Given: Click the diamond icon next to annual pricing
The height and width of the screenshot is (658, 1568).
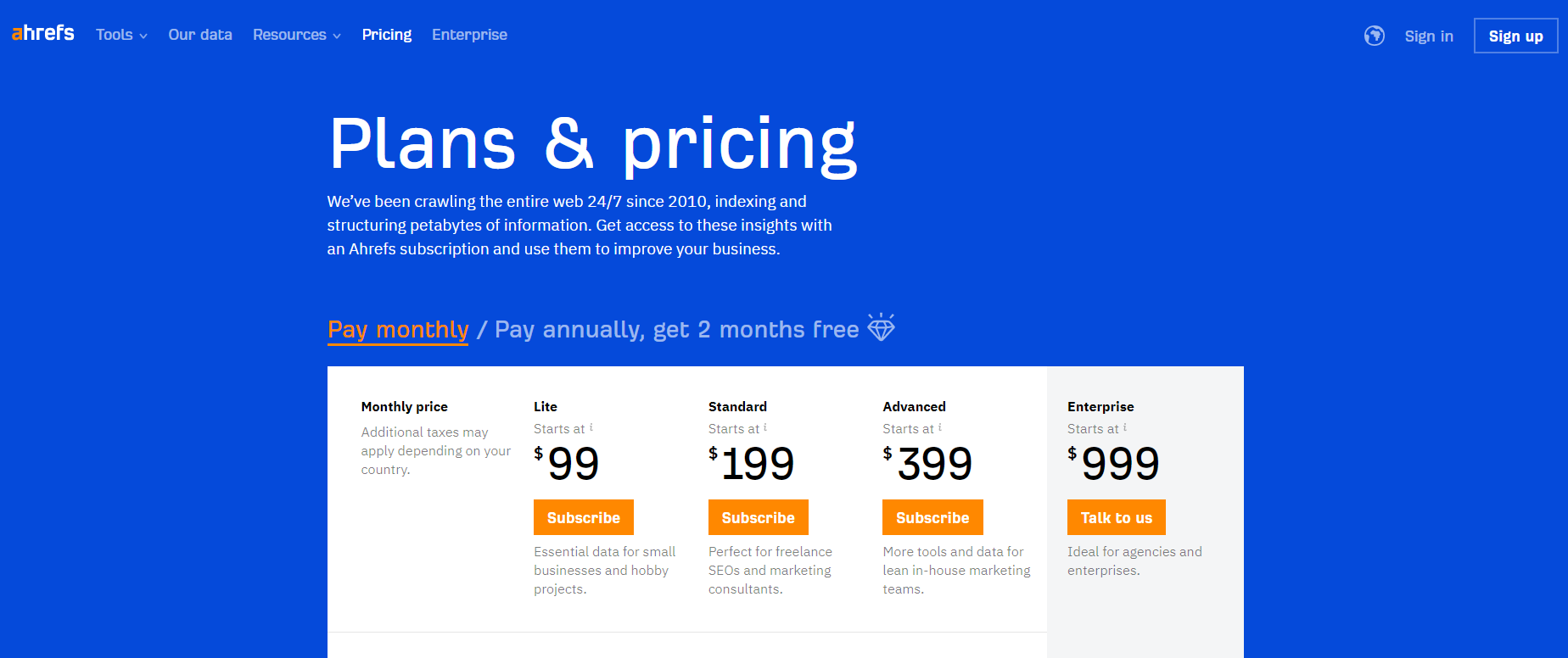Looking at the screenshot, I should click(x=882, y=327).
